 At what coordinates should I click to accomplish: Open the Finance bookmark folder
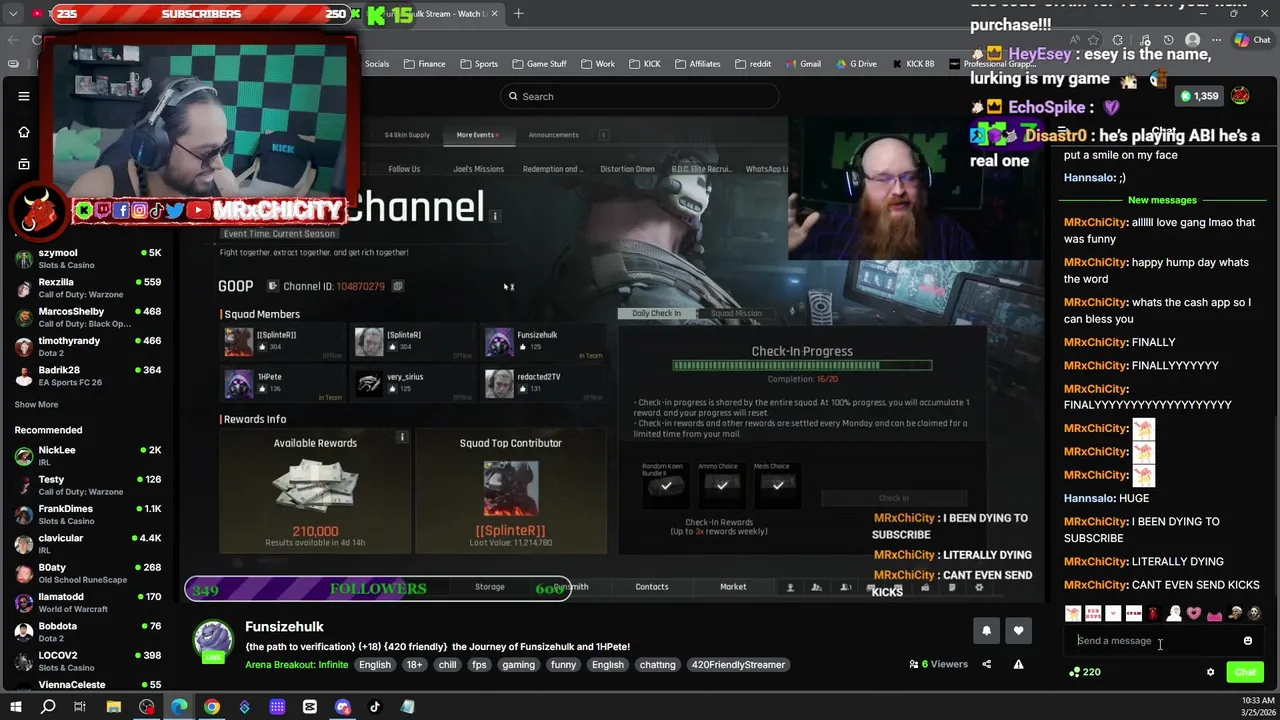tap(425, 64)
